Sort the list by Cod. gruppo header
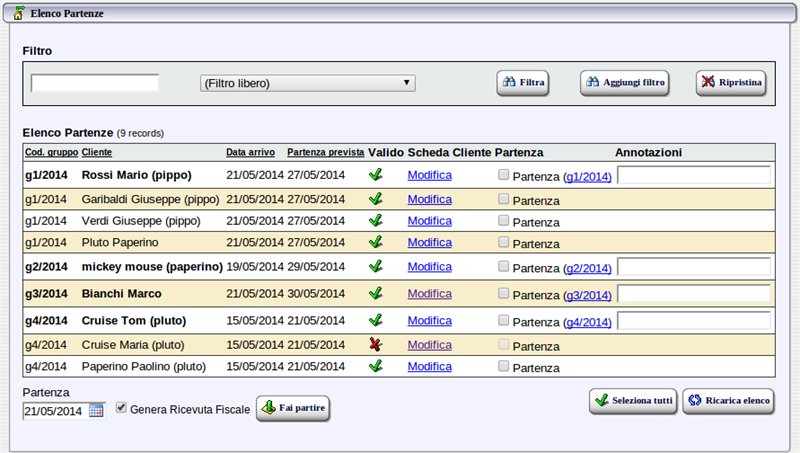Viewport: 800px width, 453px height. coord(50,153)
